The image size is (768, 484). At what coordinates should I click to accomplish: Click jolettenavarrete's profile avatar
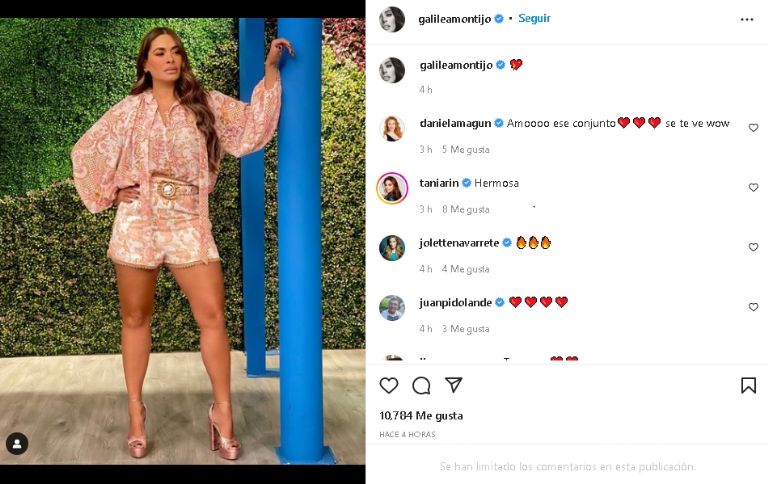392,247
